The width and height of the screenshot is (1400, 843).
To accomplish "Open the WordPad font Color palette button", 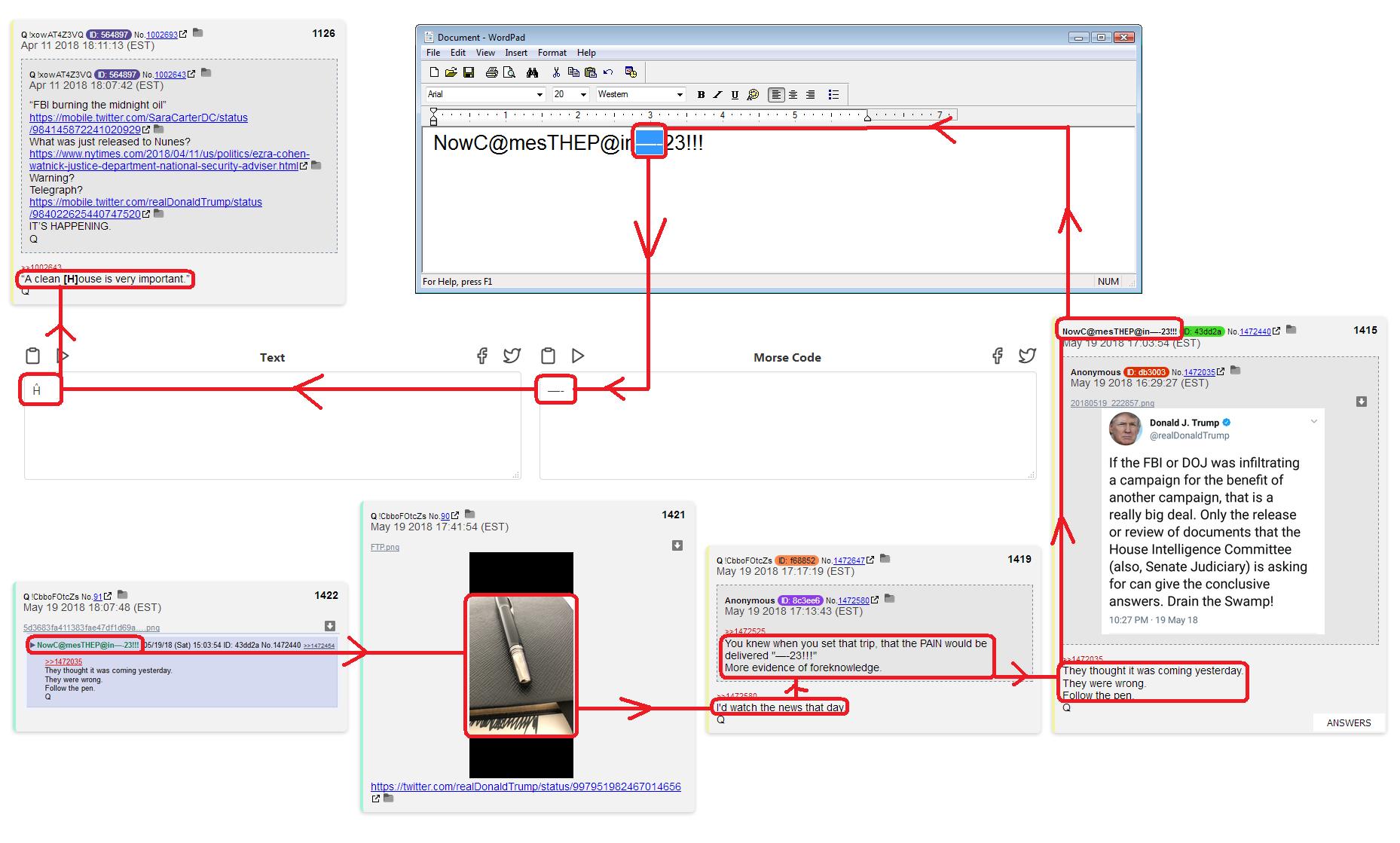I will [x=753, y=94].
